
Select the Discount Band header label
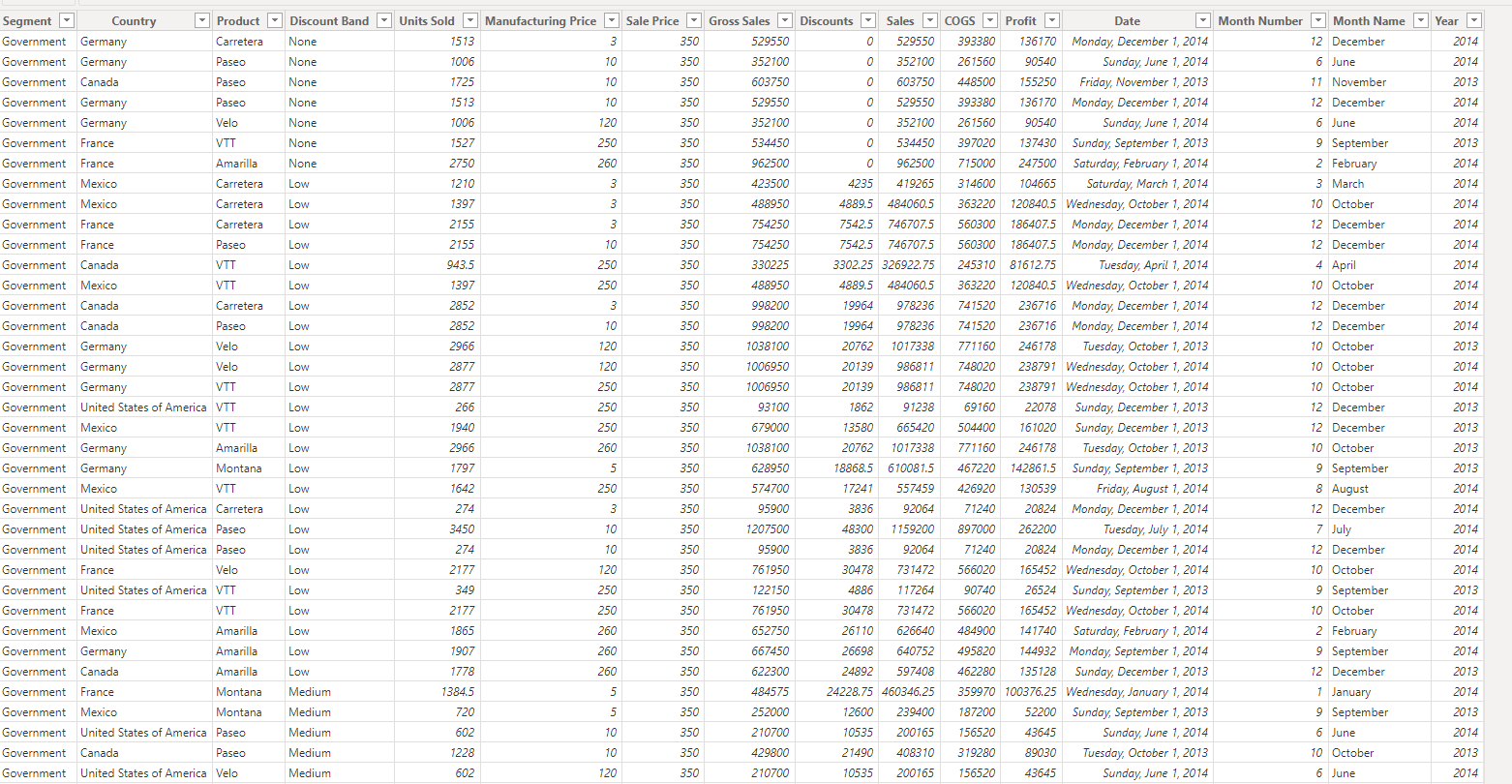(x=329, y=20)
